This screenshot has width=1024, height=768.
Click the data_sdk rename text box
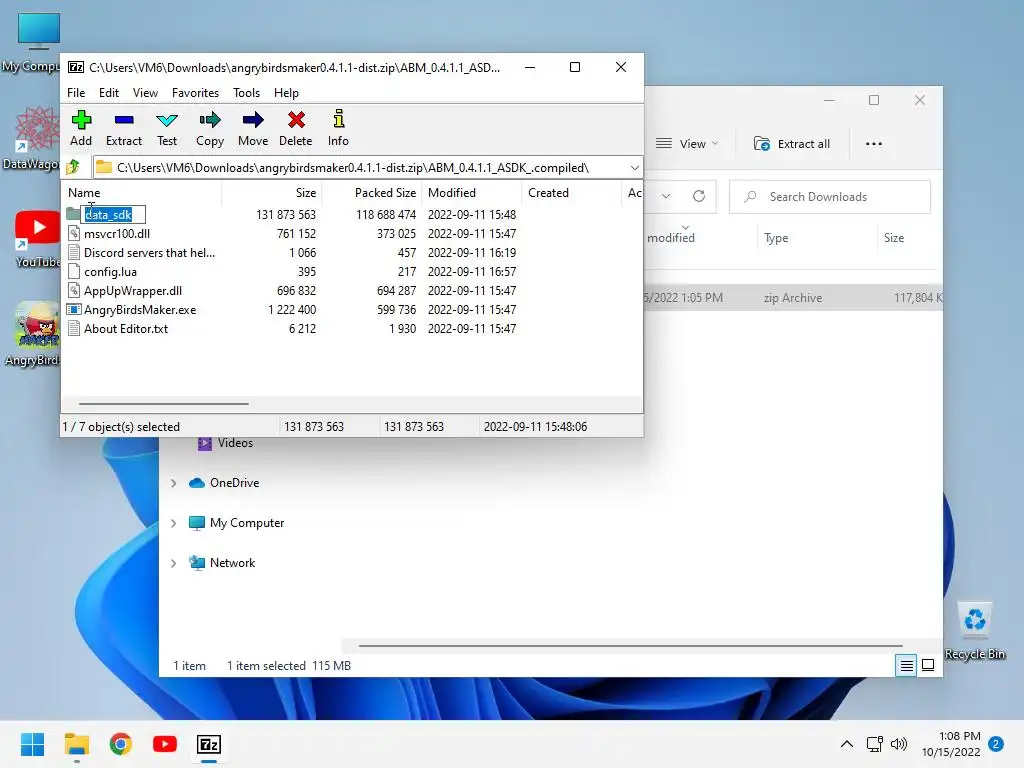[113, 214]
